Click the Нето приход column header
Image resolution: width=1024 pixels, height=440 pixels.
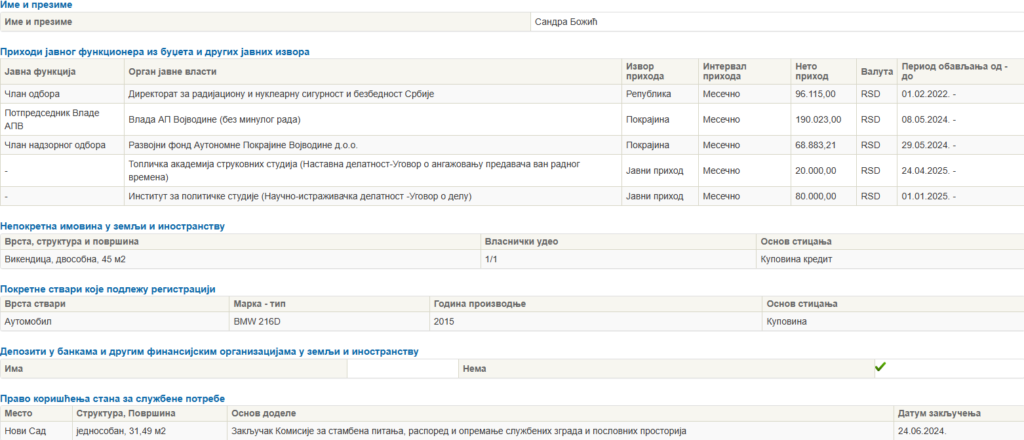(812, 71)
